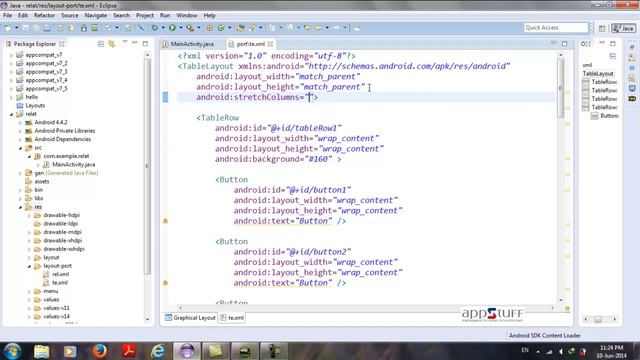Open the Lint options dropdown arrow

click(117, 28)
